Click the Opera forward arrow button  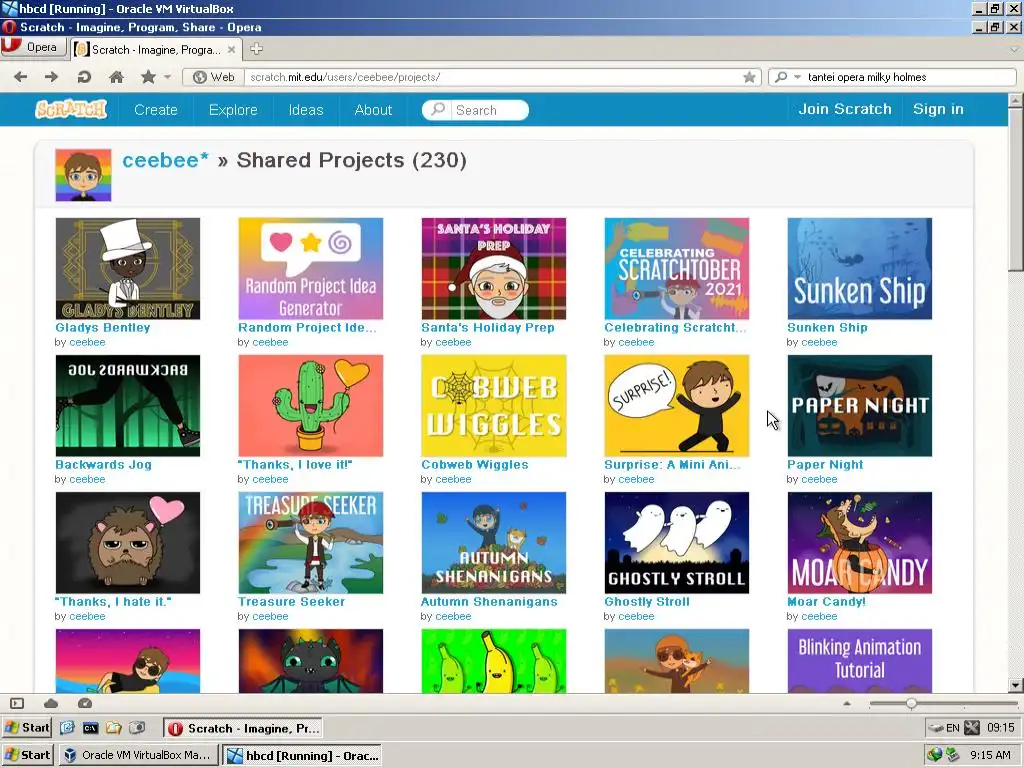[x=52, y=77]
